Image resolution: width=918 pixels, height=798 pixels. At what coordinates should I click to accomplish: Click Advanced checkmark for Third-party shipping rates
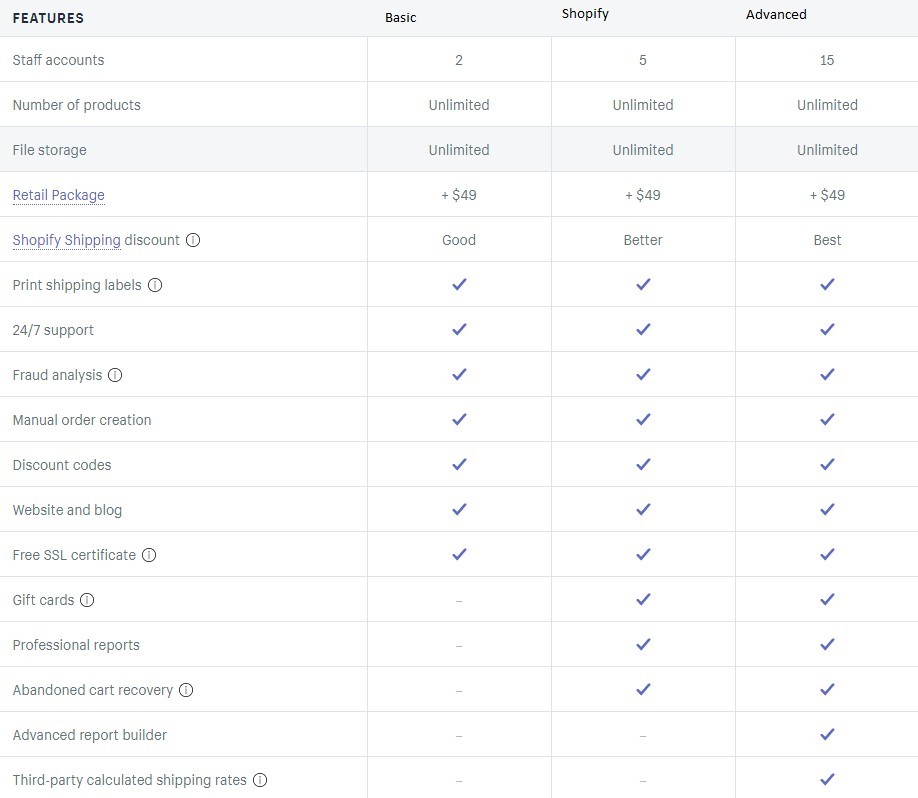(827, 779)
